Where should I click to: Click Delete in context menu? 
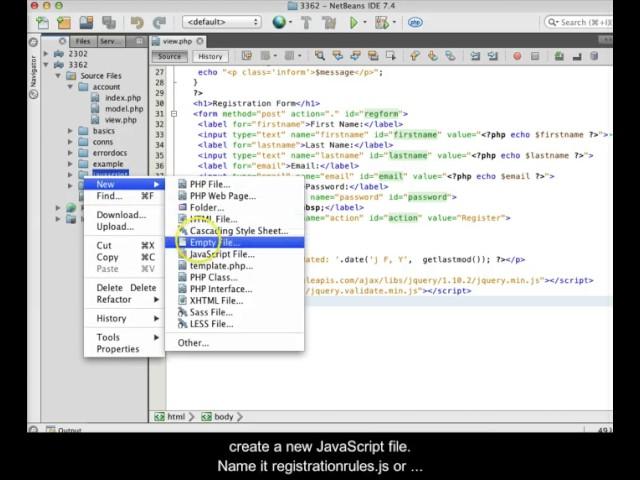coord(124,287)
